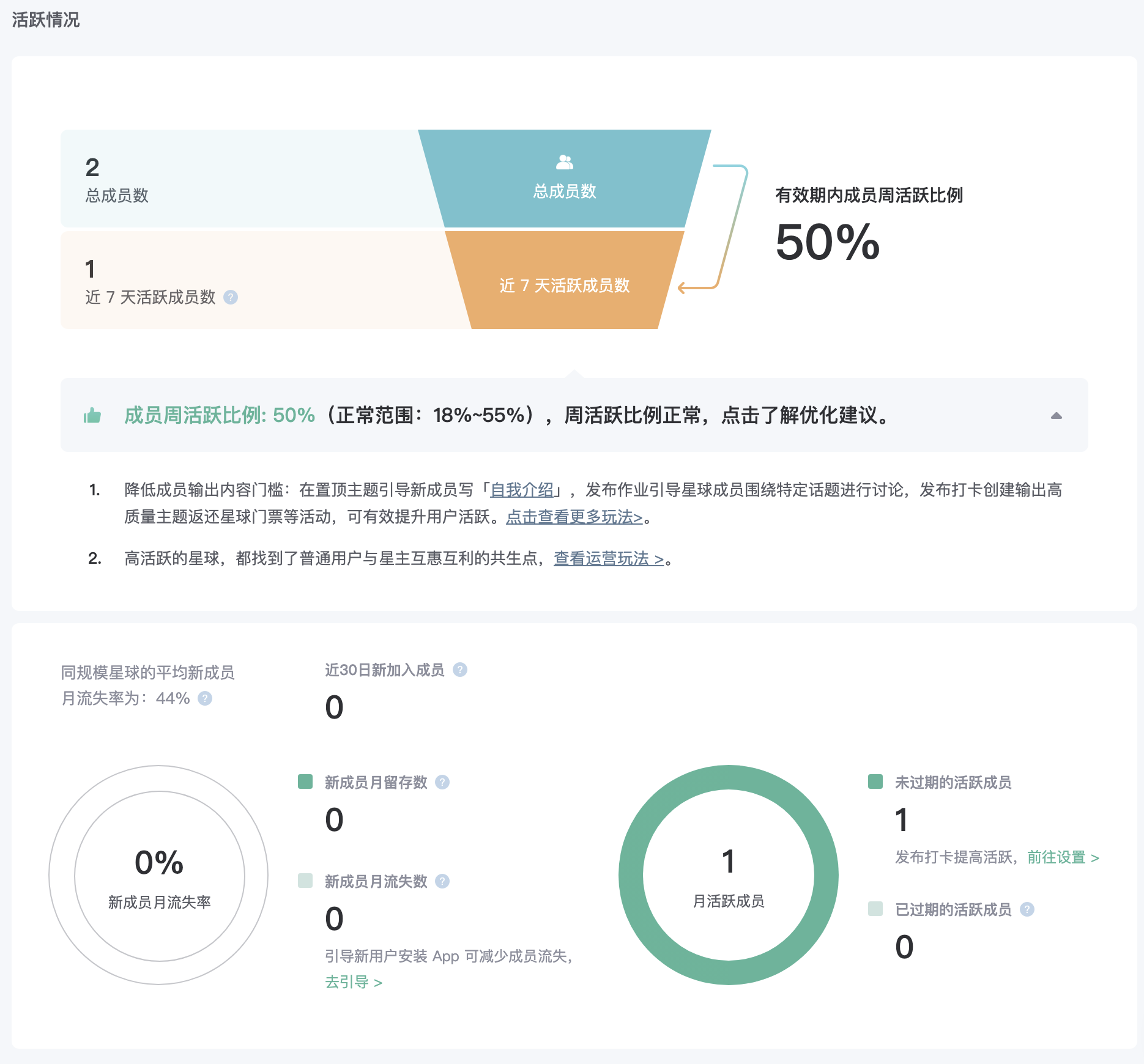This screenshot has height=1064, width=1144.
Task: Click pale swatch for 已过期的活跃成员
Action: (875, 909)
